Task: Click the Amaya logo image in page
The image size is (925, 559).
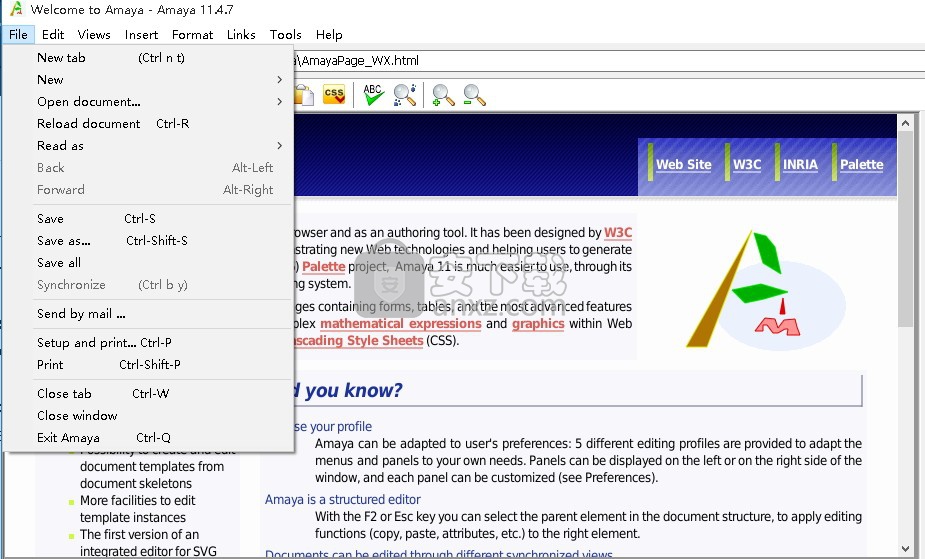Action: click(x=765, y=290)
